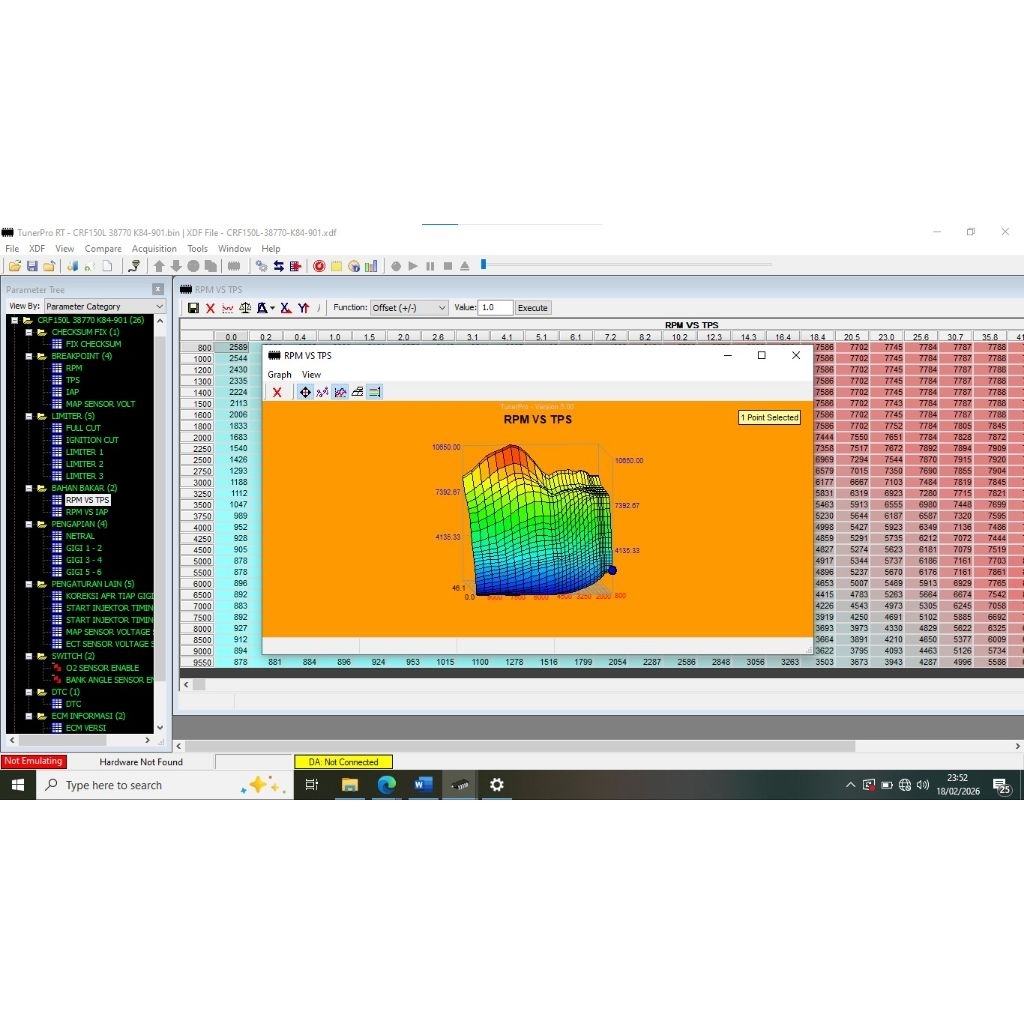Click the open file folder icon in main toolbar

click(x=14, y=266)
